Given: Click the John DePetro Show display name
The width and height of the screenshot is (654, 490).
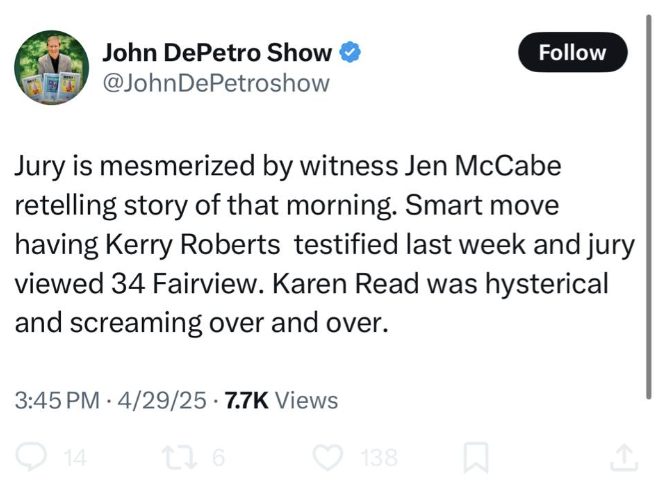Looking at the screenshot, I should 218,51.
